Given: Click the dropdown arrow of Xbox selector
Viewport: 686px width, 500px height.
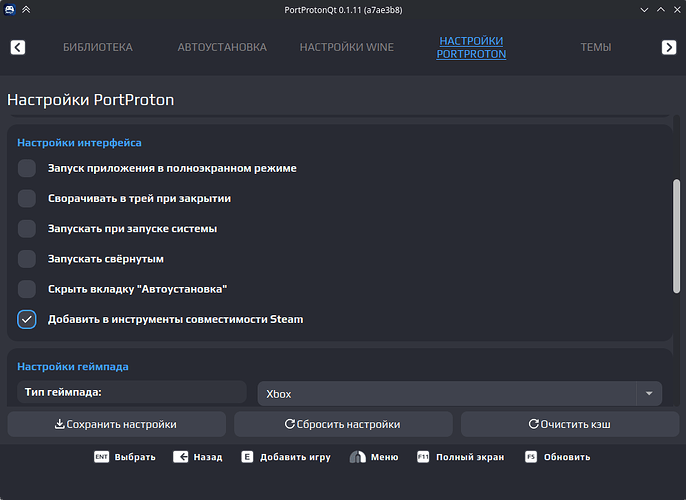Looking at the screenshot, I should [x=649, y=394].
